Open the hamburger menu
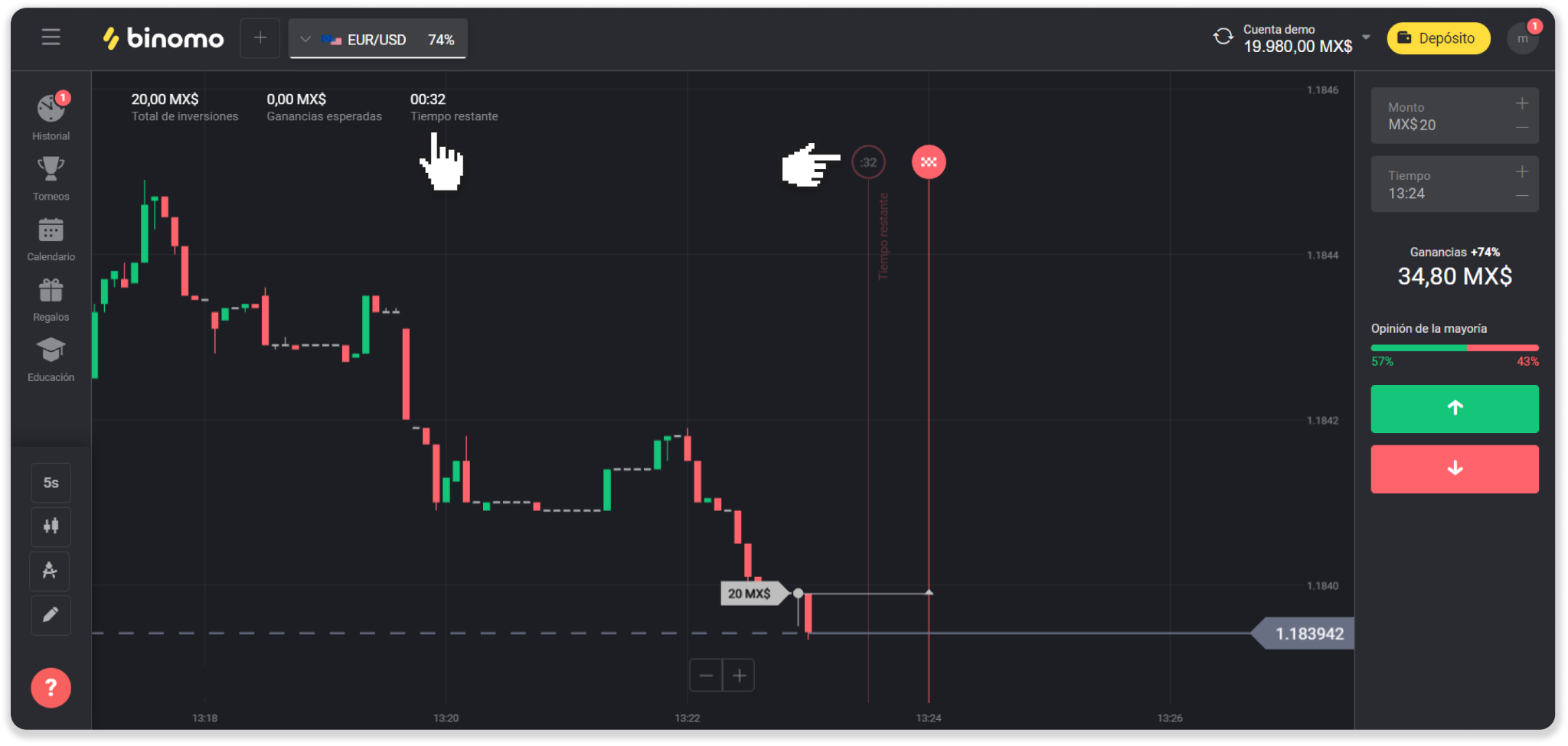This screenshot has width=1568, height=746. (x=51, y=37)
